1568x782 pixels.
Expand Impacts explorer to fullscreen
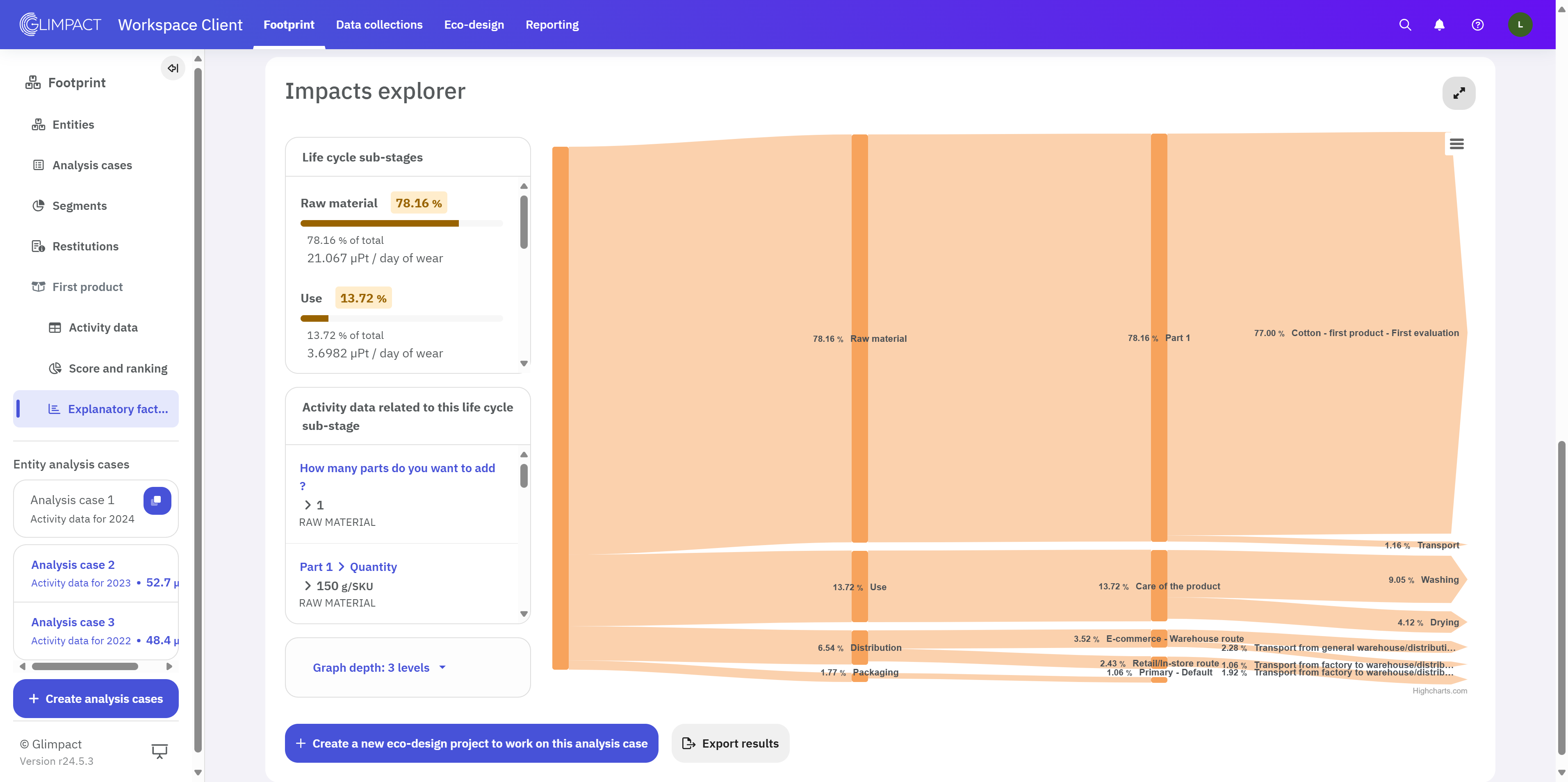click(1459, 93)
